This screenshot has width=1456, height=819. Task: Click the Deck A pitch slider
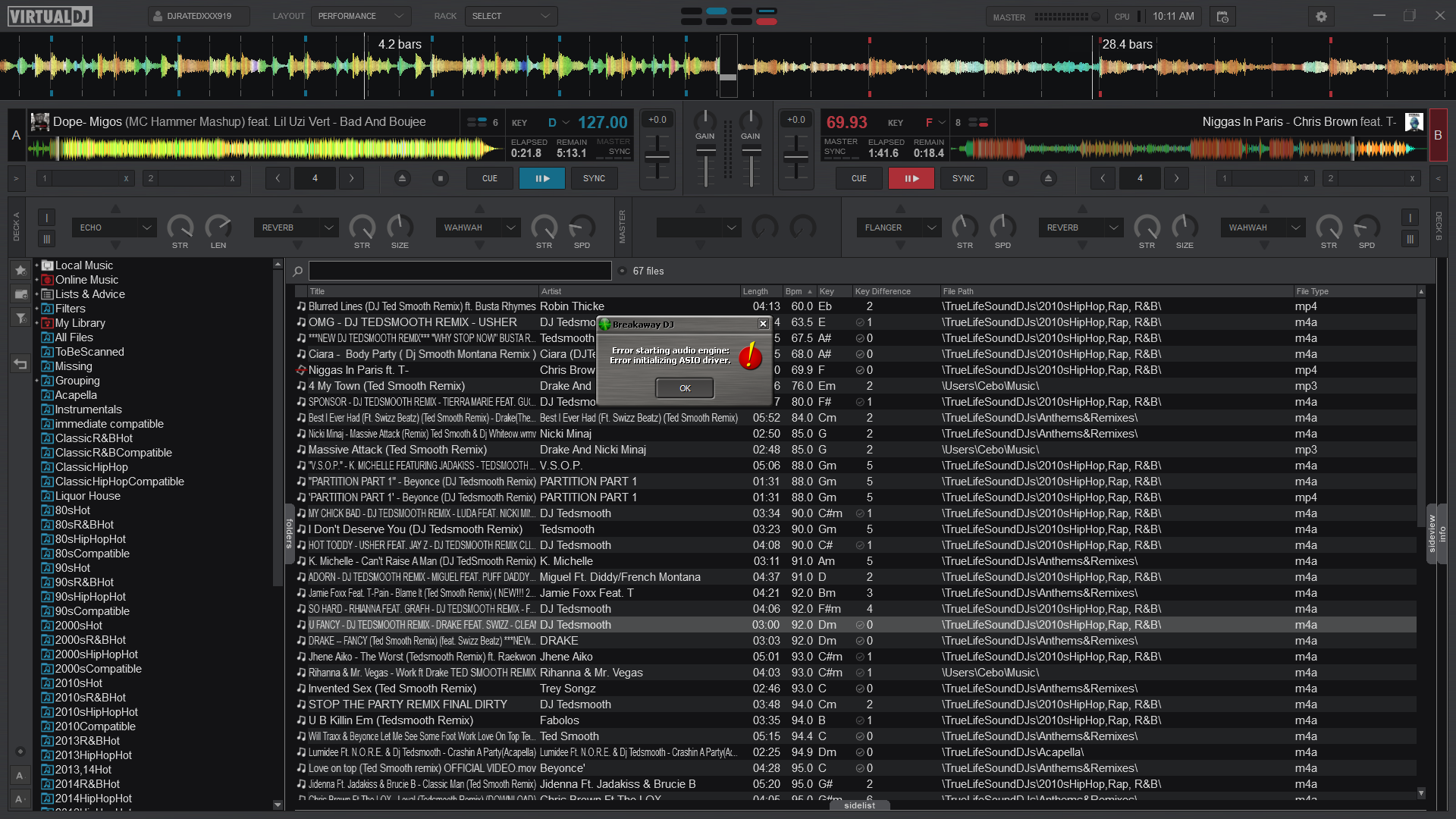coord(657,158)
